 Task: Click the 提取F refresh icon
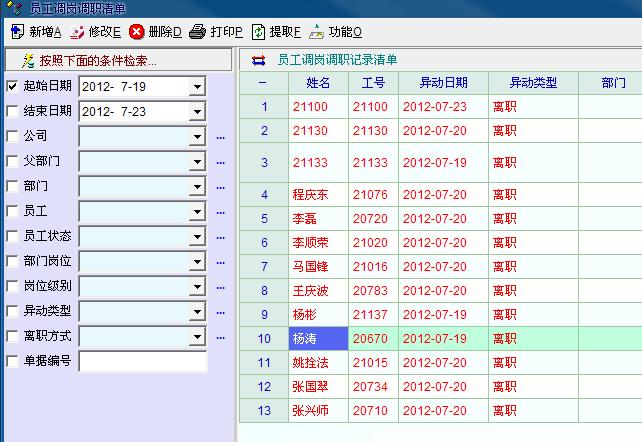(259, 31)
